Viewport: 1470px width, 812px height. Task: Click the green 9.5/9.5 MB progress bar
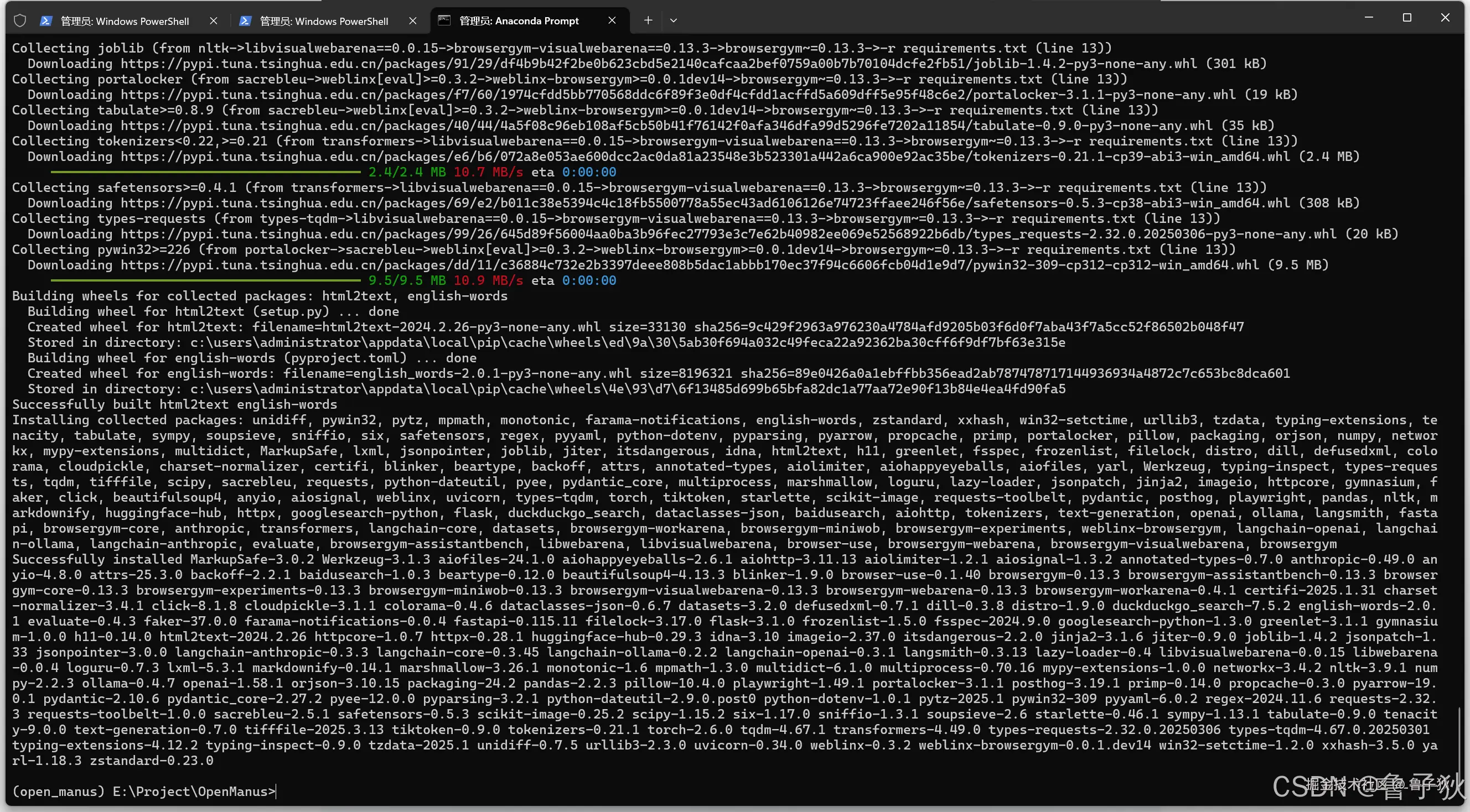205,280
